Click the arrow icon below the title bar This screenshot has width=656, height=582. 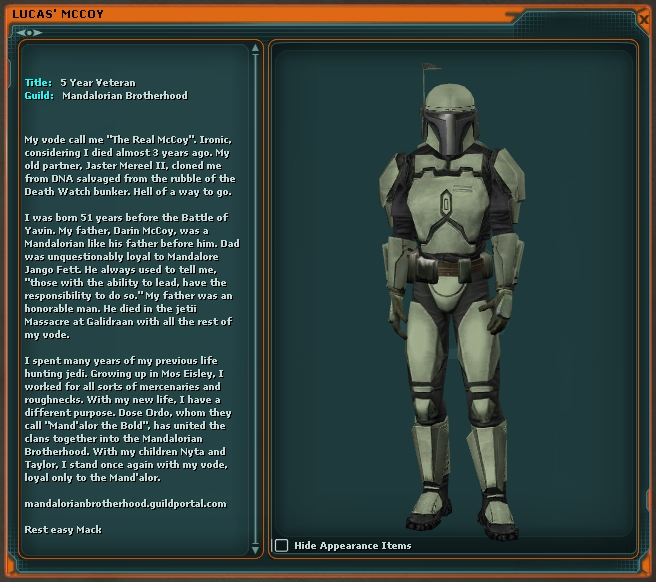(29, 32)
